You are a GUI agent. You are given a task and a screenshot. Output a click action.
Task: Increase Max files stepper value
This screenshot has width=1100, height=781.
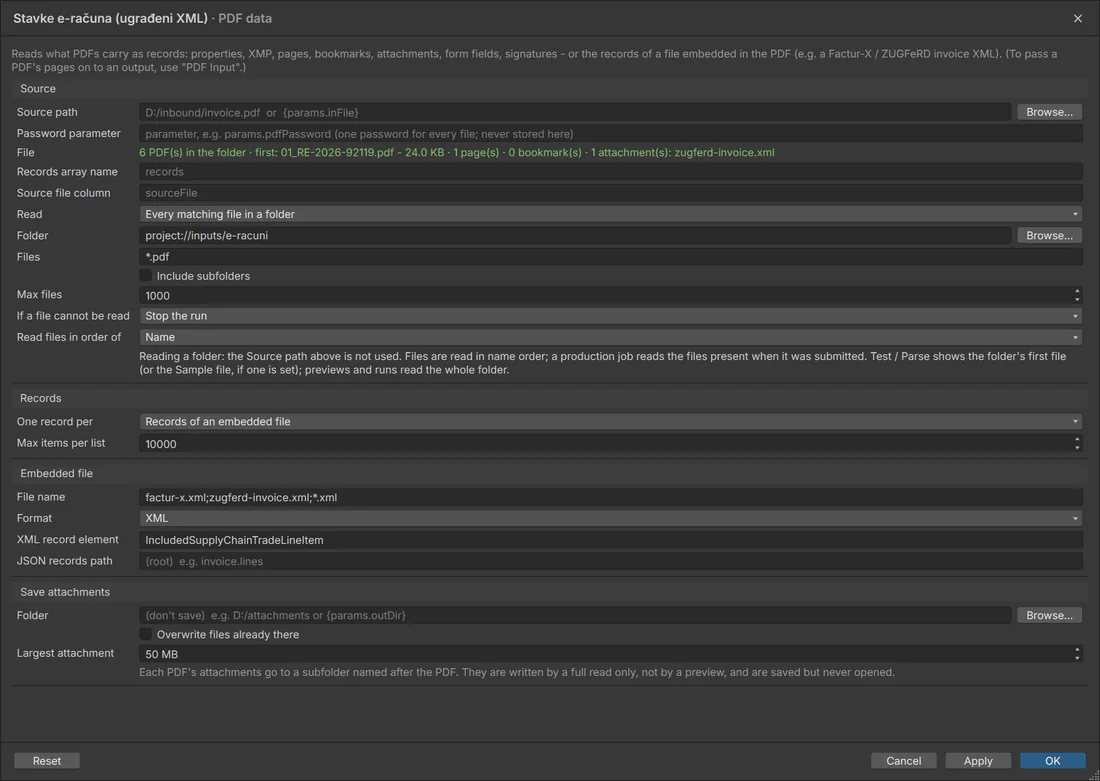(x=1077, y=291)
